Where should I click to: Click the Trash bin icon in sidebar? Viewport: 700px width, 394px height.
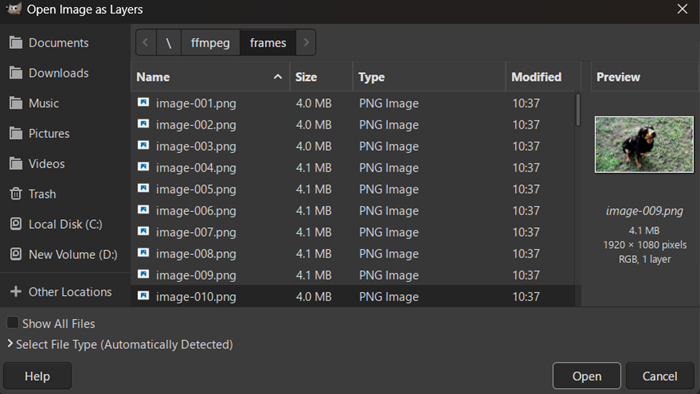[16, 194]
